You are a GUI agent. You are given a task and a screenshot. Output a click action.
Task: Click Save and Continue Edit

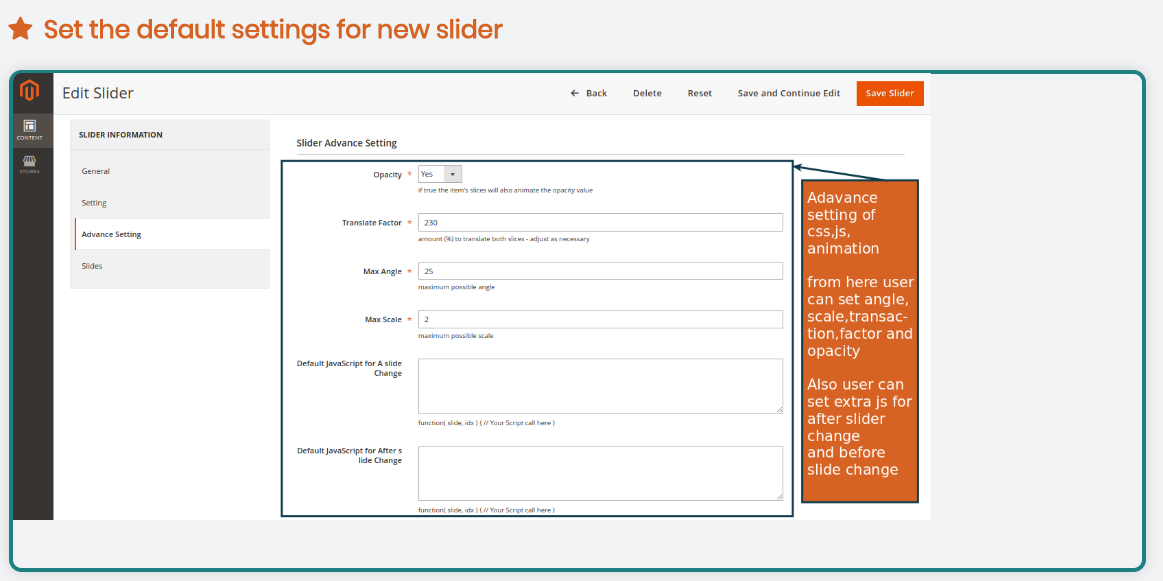[x=788, y=93]
